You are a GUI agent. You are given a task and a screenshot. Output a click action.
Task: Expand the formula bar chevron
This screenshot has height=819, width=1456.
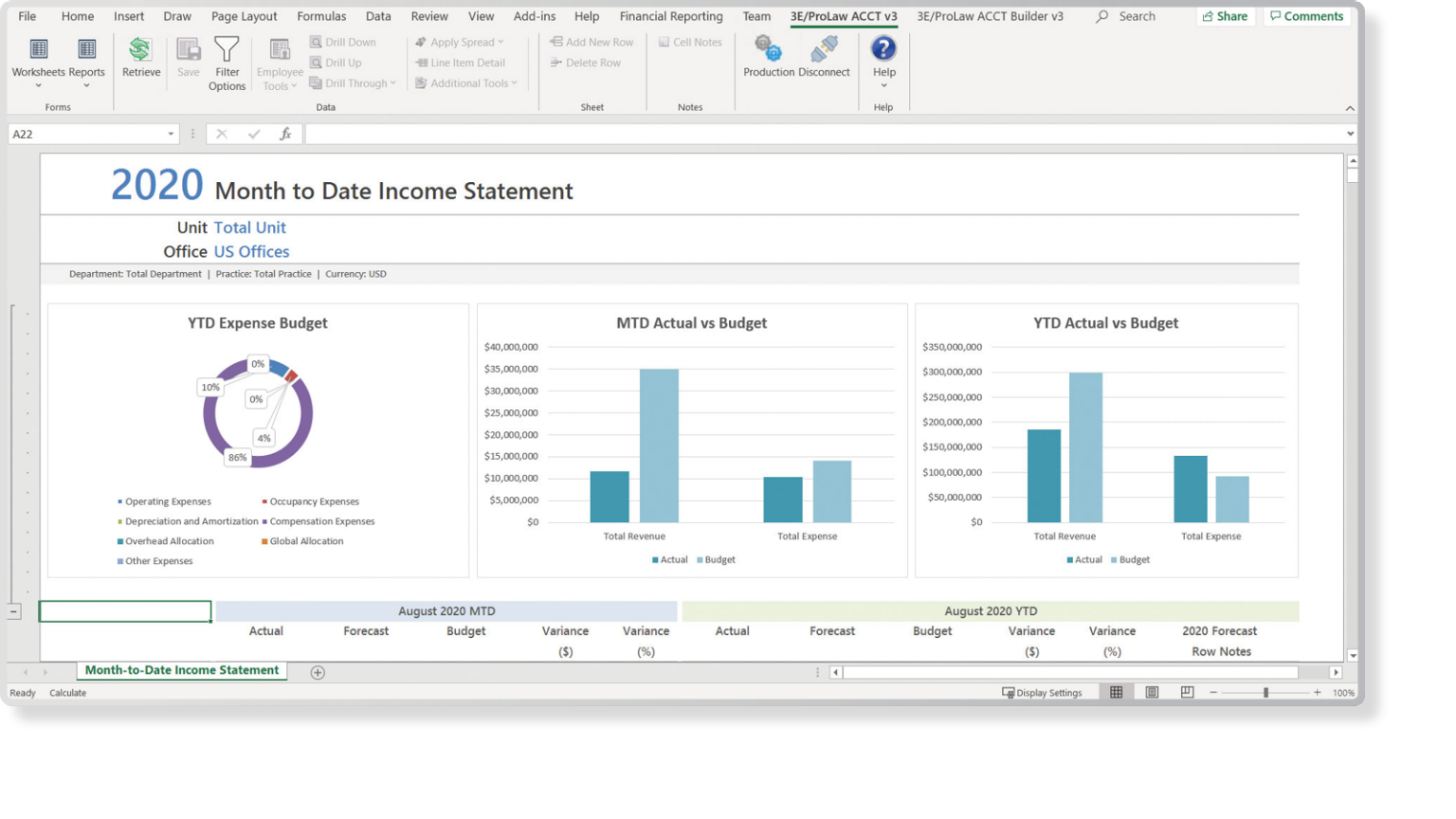[1350, 135]
